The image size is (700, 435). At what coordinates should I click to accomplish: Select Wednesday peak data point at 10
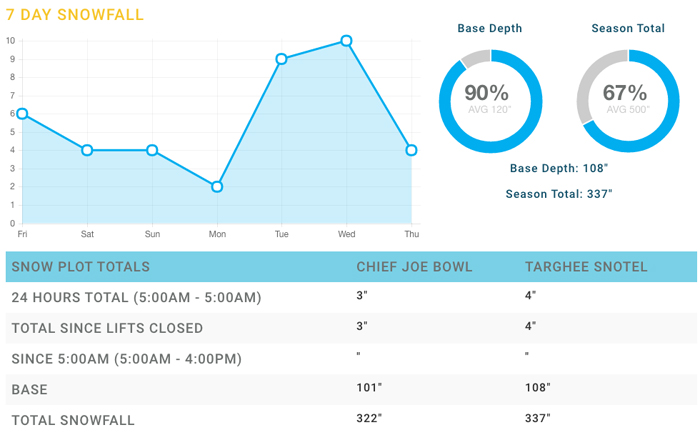point(346,41)
